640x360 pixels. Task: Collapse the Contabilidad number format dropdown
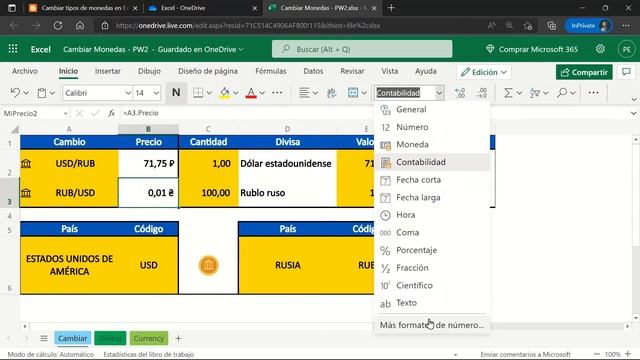coord(439,93)
